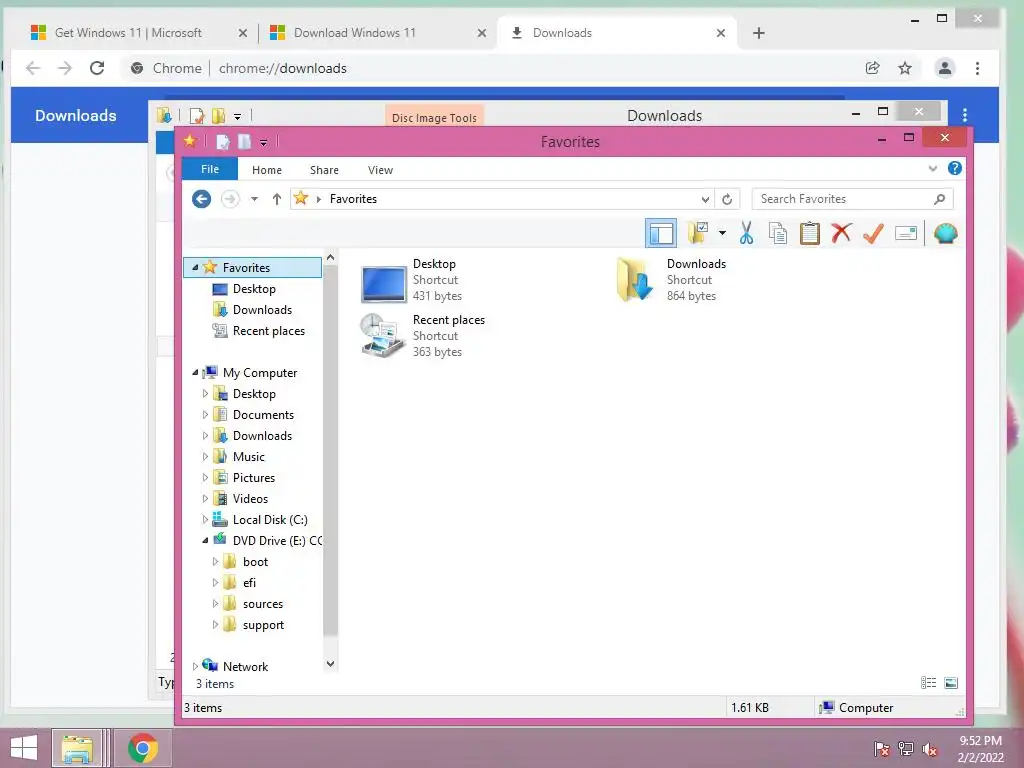This screenshot has height=768, width=1024.
Task: Click the Paste clipboard toolbar icon
Action: pyautogui.click(x=810, y=233)
